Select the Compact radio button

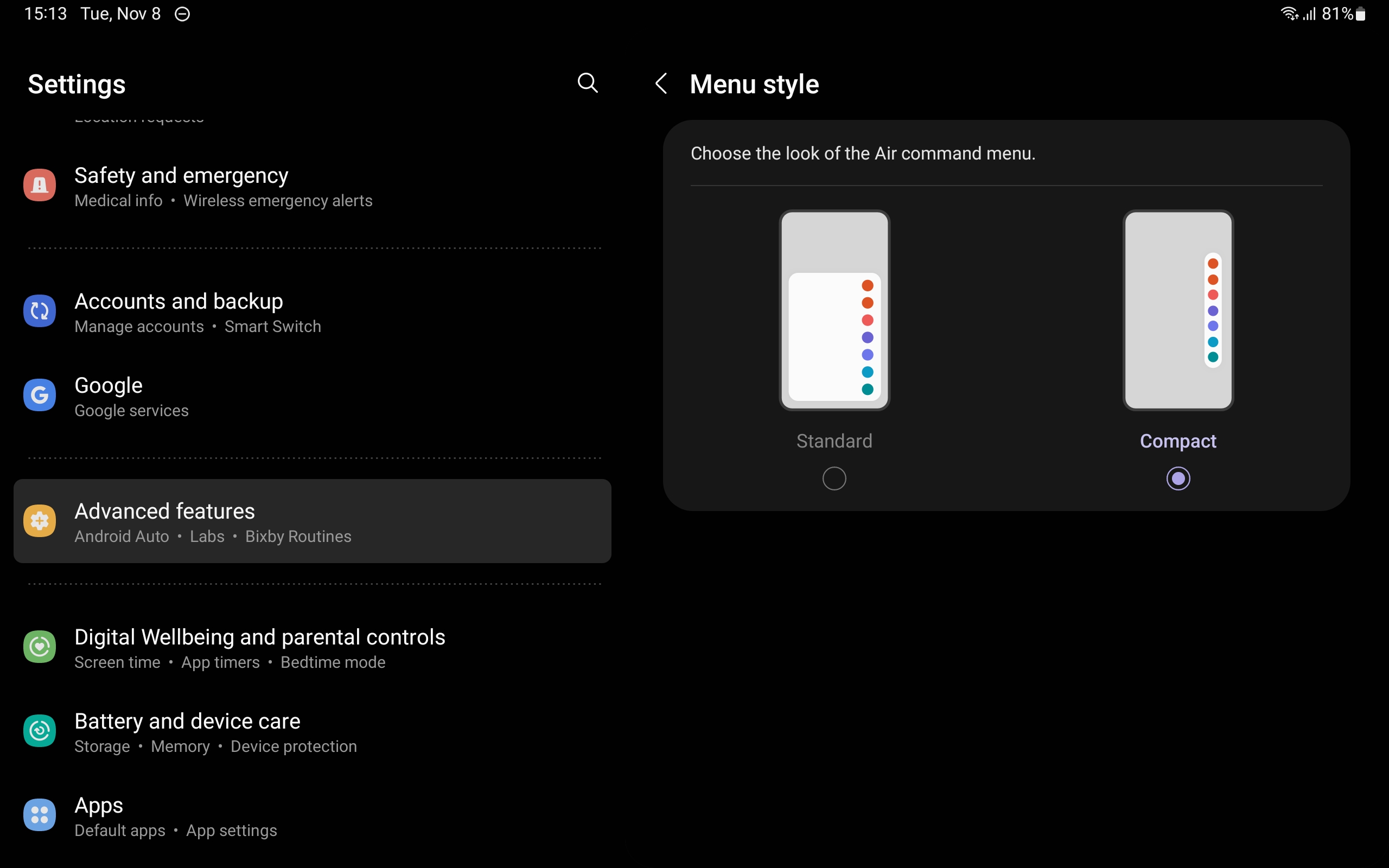point(1178,478)
